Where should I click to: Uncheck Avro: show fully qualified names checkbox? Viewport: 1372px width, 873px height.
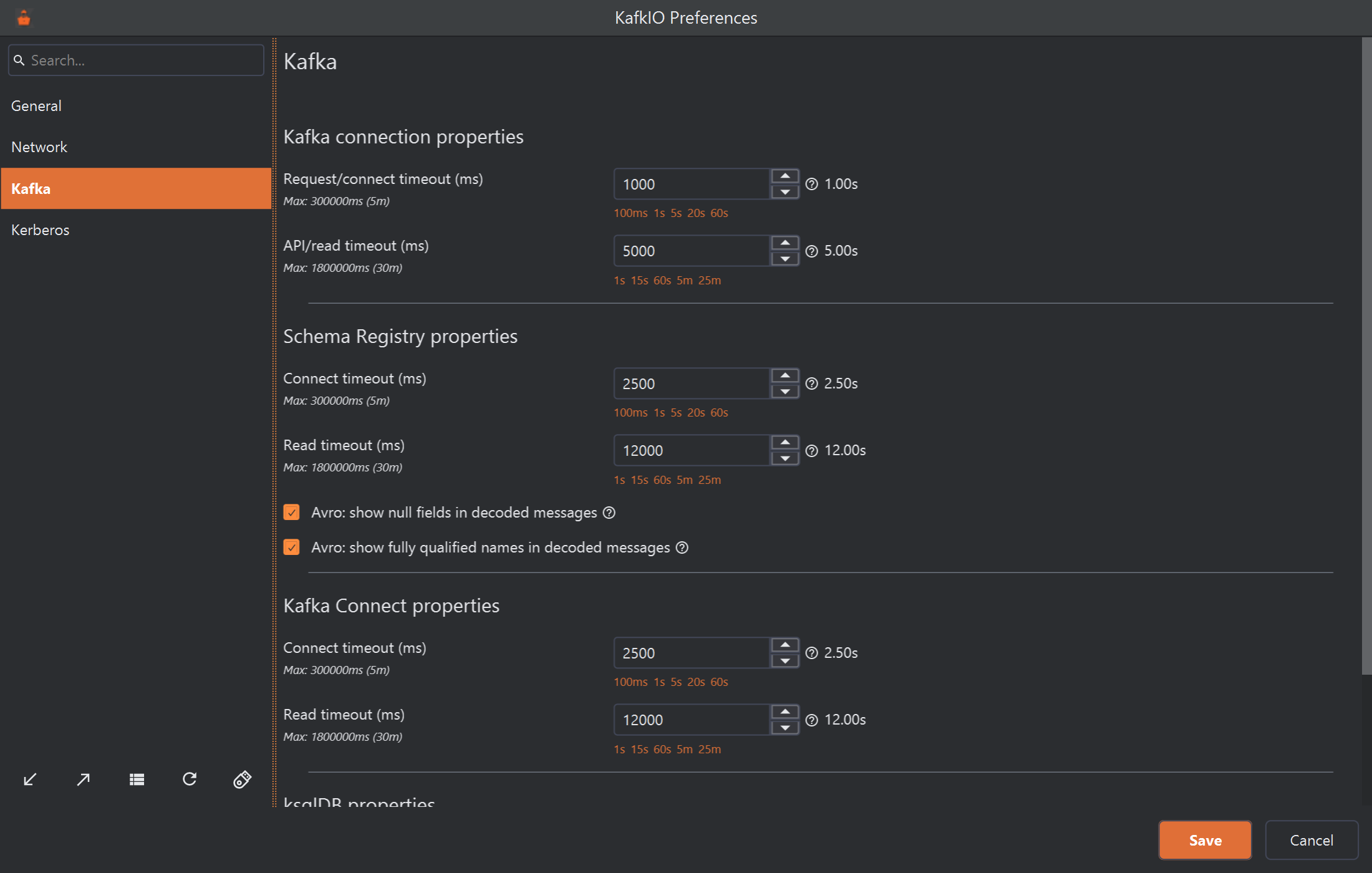tap(291, 547)
